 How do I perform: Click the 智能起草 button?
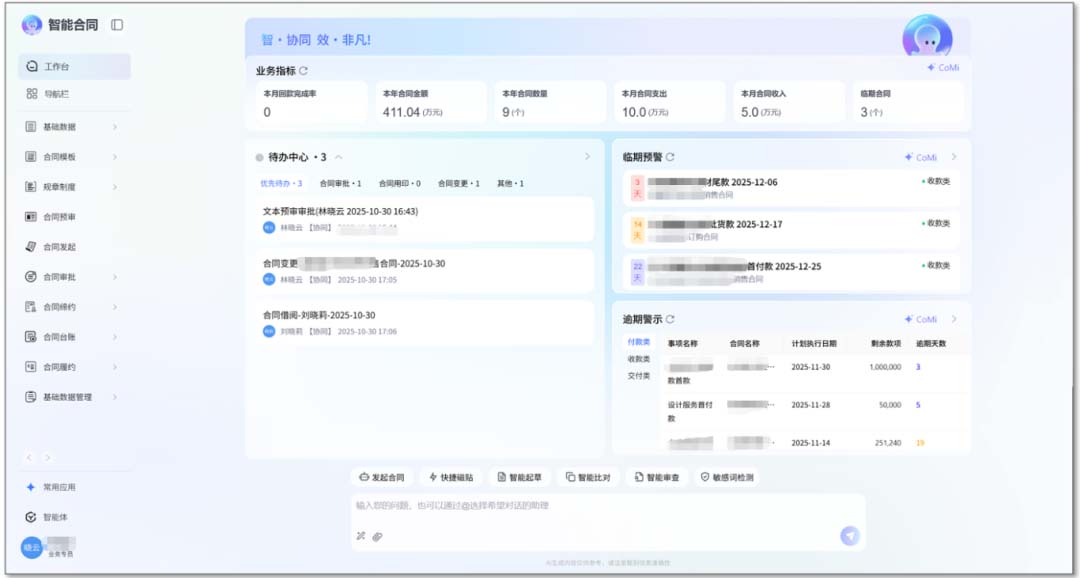(x=520, y=478)
